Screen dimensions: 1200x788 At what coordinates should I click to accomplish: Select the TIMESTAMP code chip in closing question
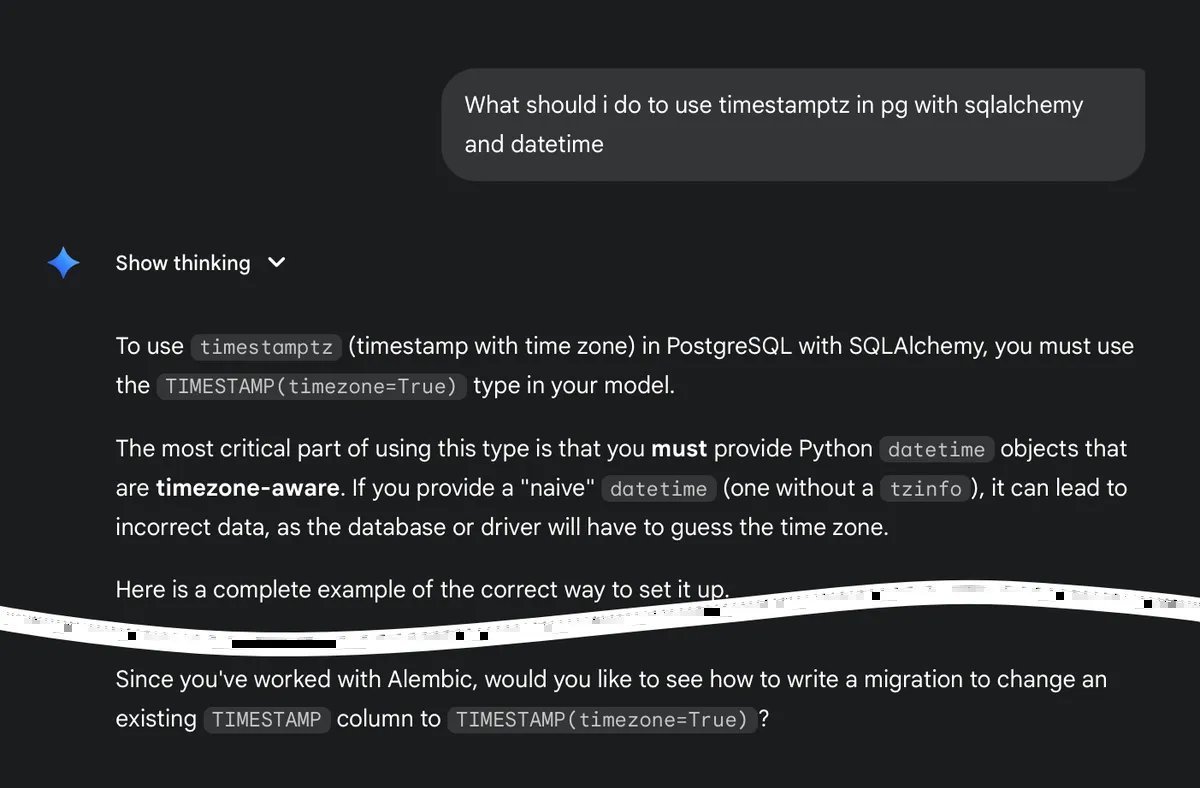266,719
